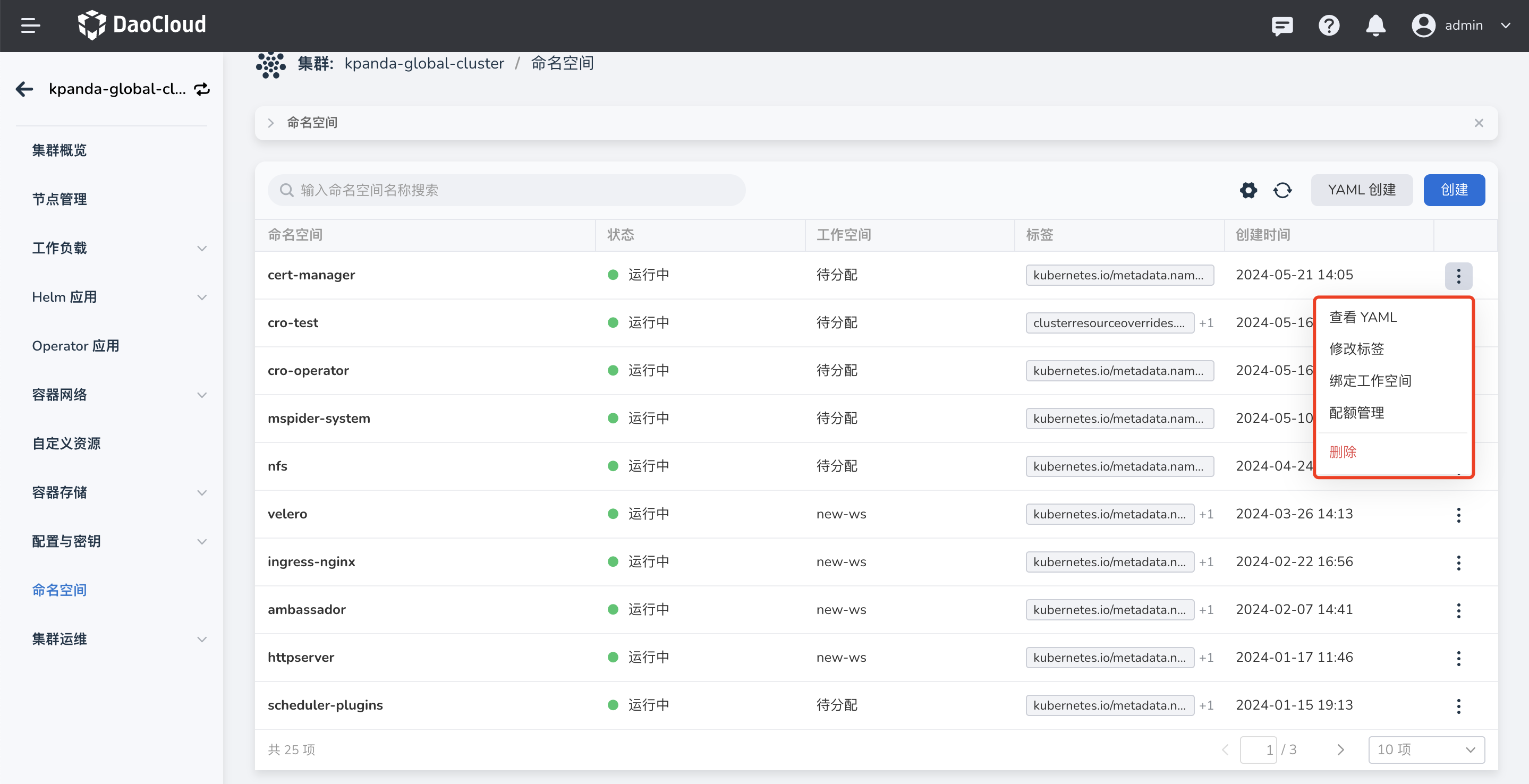1529x784 pixels.
Task: Refresh the namespace list
Action: click(x=1282, y=190)
